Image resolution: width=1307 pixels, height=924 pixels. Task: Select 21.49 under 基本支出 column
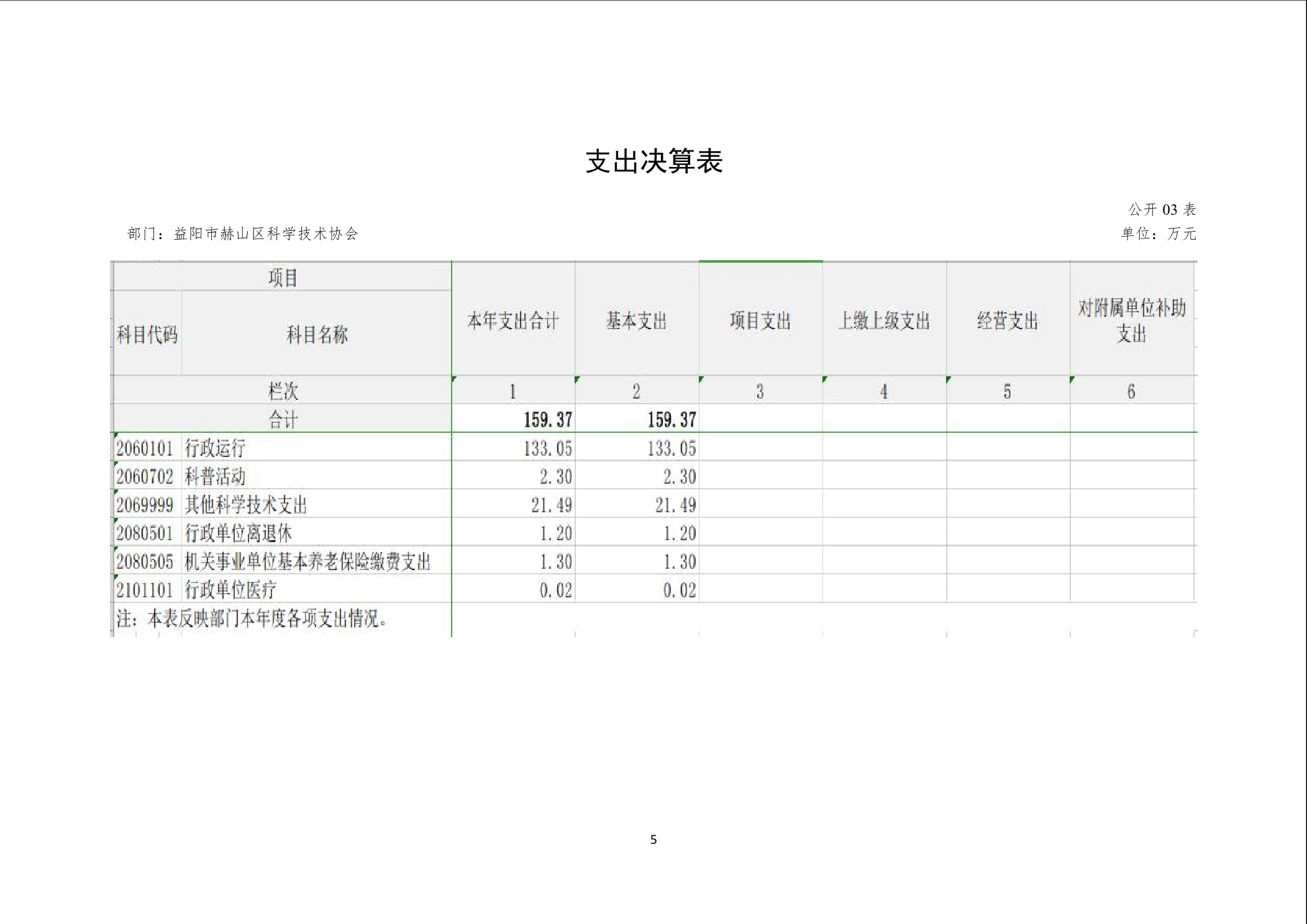click(675, 505)
